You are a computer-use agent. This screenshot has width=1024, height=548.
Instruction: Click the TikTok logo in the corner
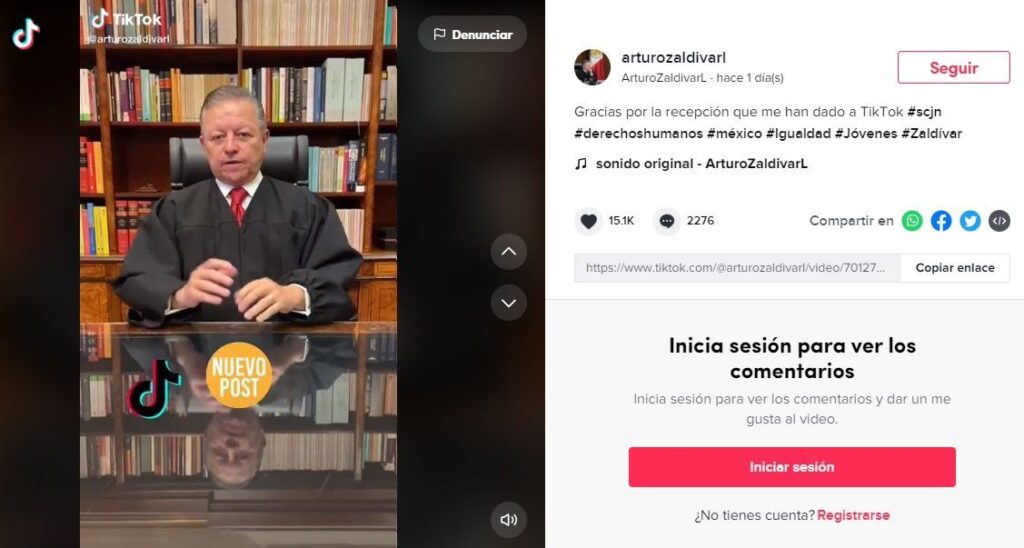[25, 34]
